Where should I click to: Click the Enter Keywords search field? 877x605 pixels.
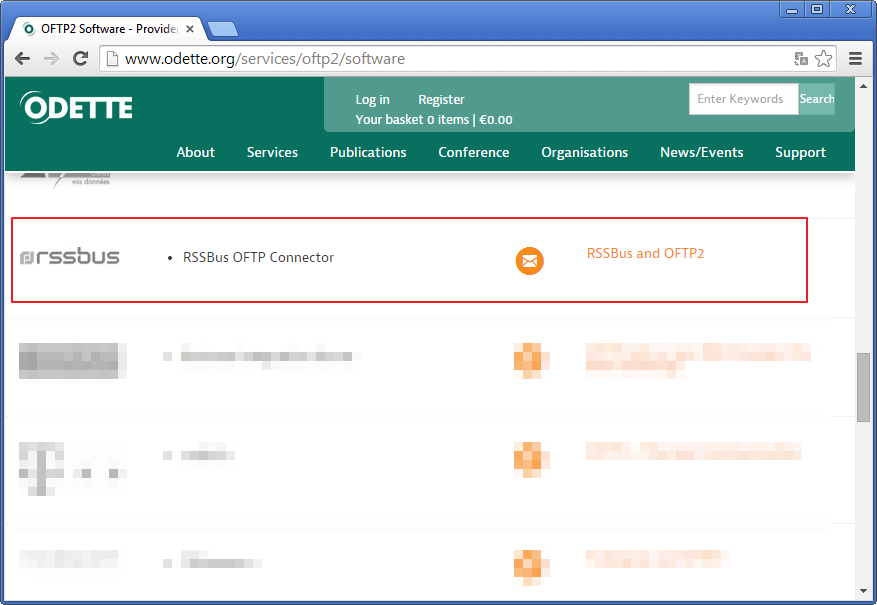pos(743,99)
